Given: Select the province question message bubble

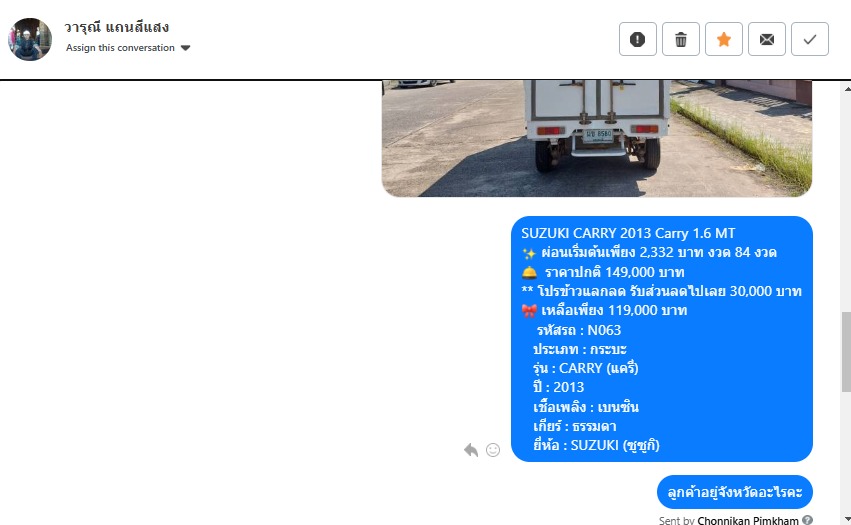Looking at the screenshot, I should pyautogui.click(x=735, y=492).
